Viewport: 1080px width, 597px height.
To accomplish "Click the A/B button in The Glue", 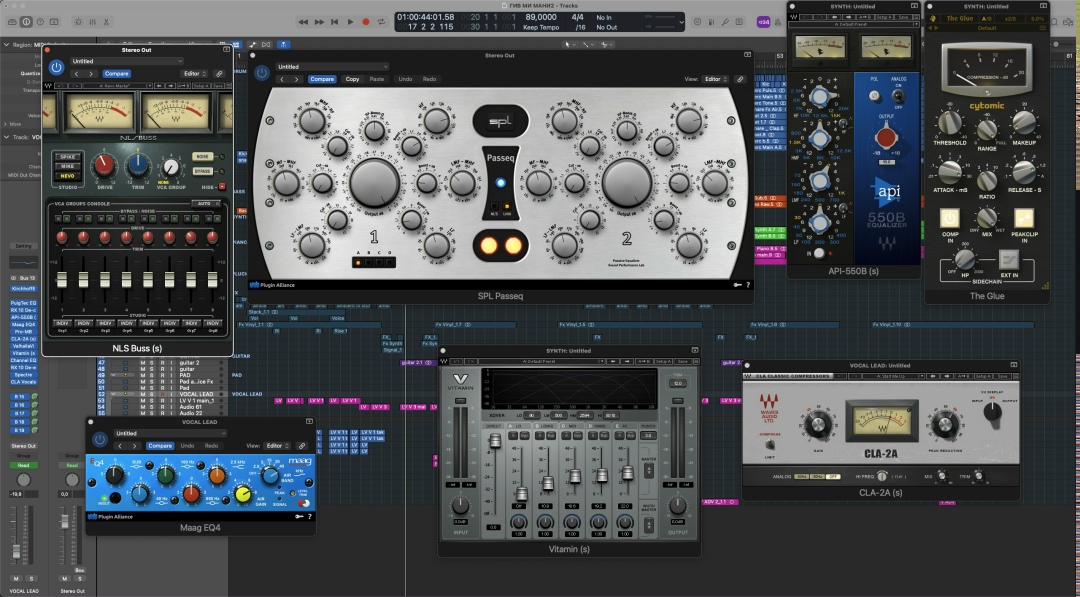I will [986, 19].
